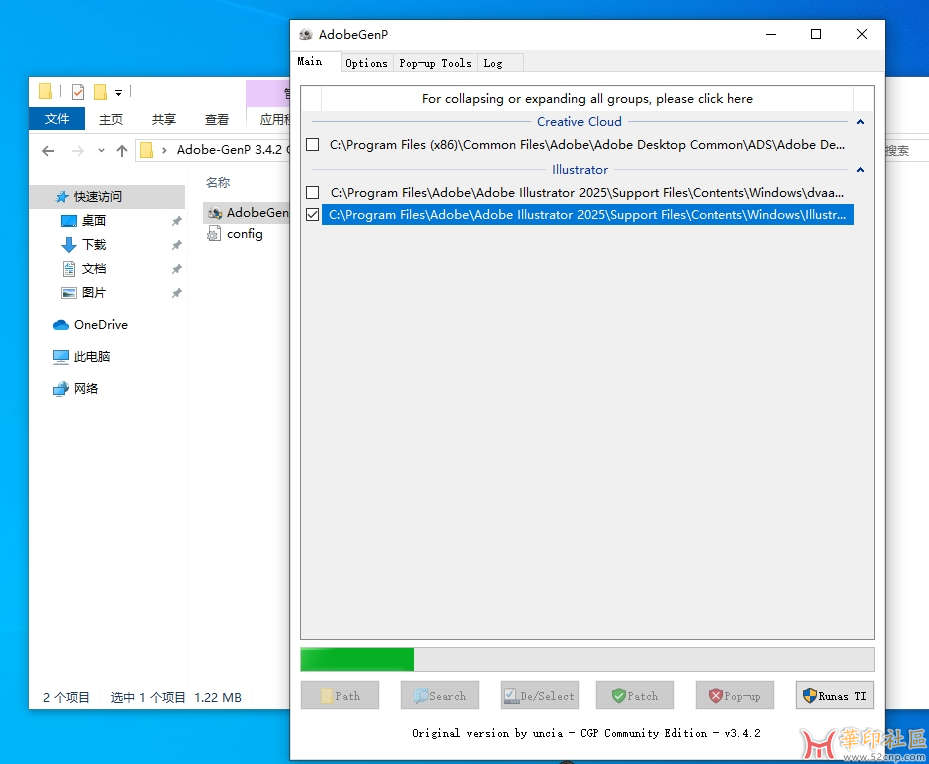Image resolution: width=929 pixels, height=764 pixels.
Task: Maximize the AdobeGenP window
Action: tap(816, 34)
